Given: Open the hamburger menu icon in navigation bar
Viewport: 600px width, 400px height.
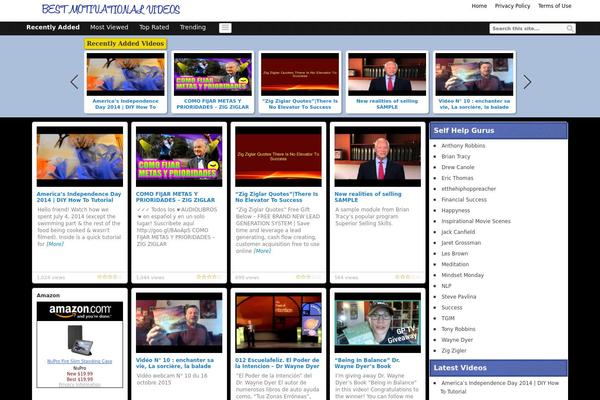Looking at the screenshot, I should tap(225, 28).
